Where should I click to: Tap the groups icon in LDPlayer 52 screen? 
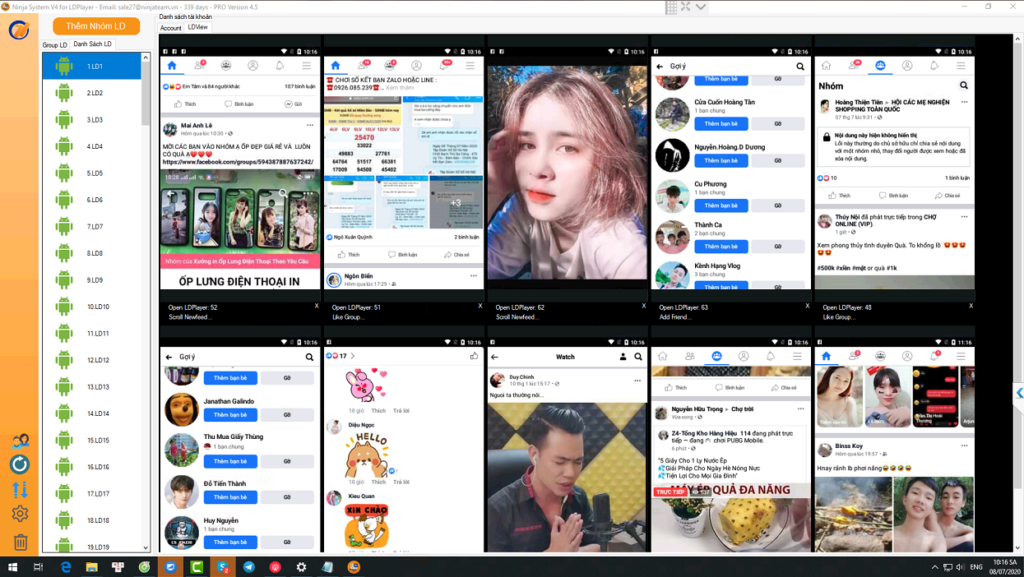tap(226, 65)
